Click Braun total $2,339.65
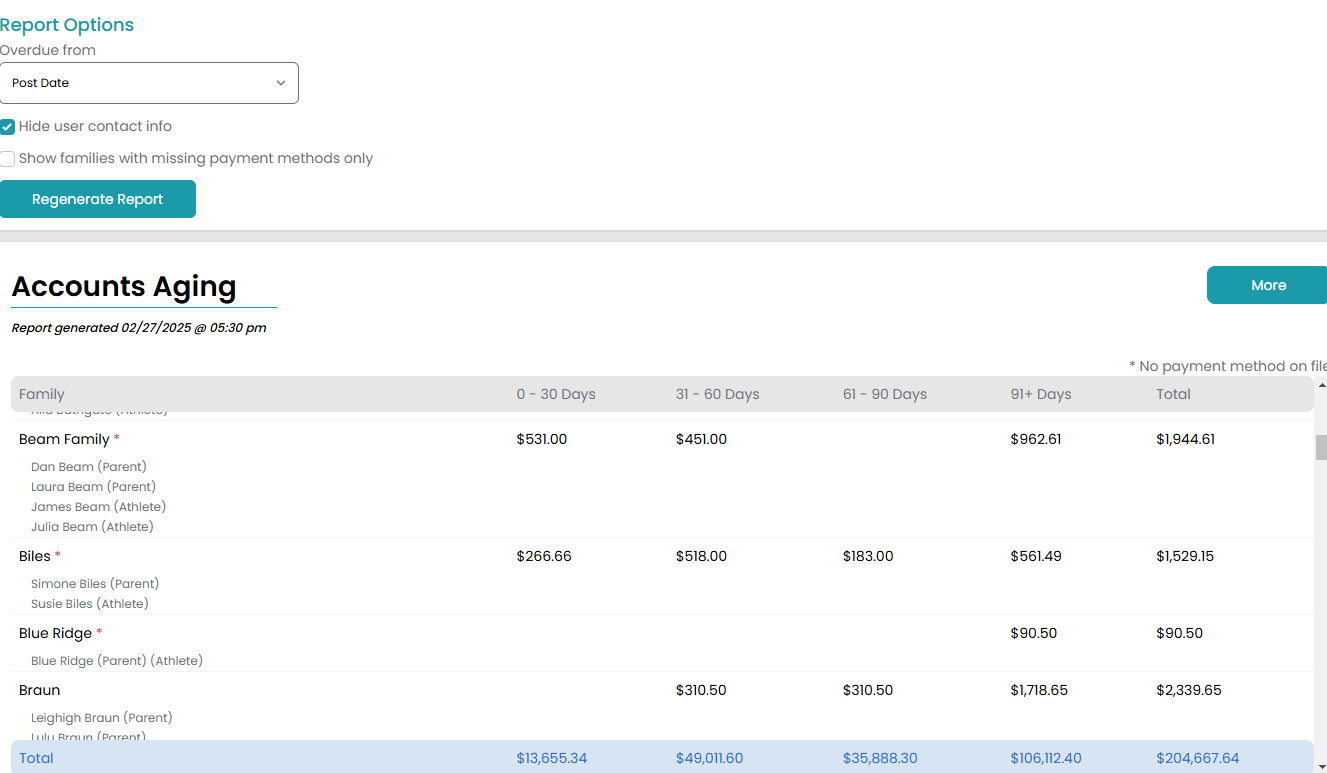This screenshot has height=773, width=1327. click(x=1187, y=690)
